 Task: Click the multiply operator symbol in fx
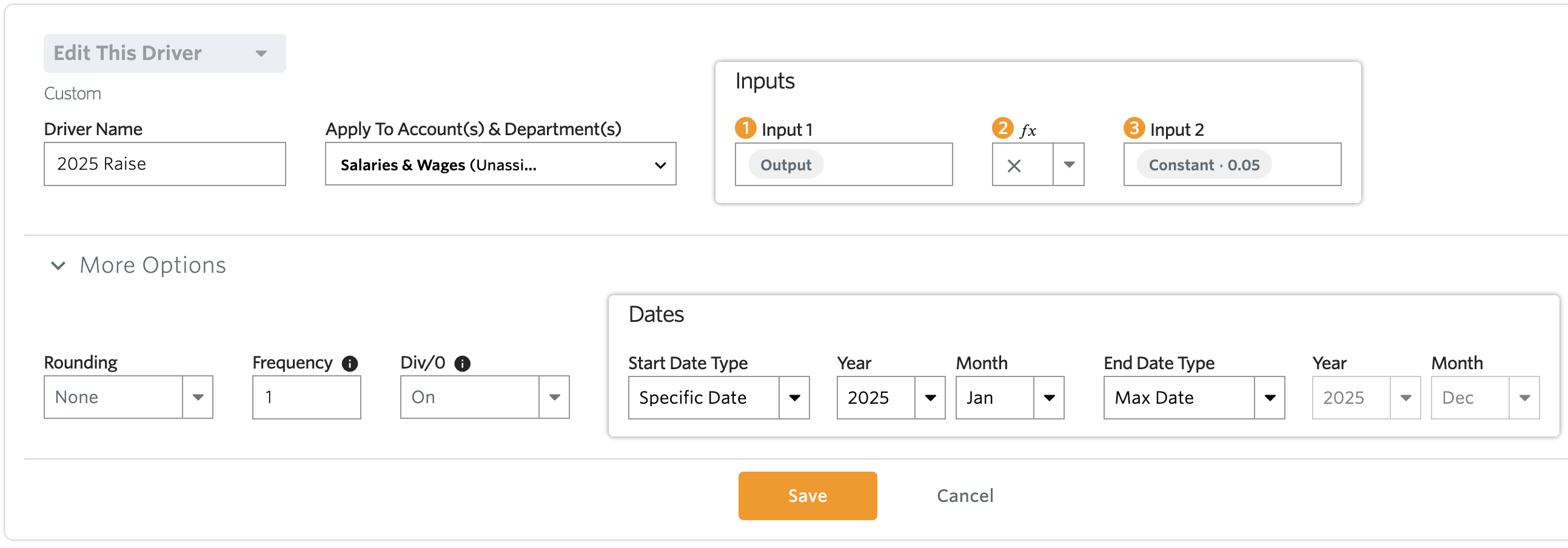[x=1014, y=165]
